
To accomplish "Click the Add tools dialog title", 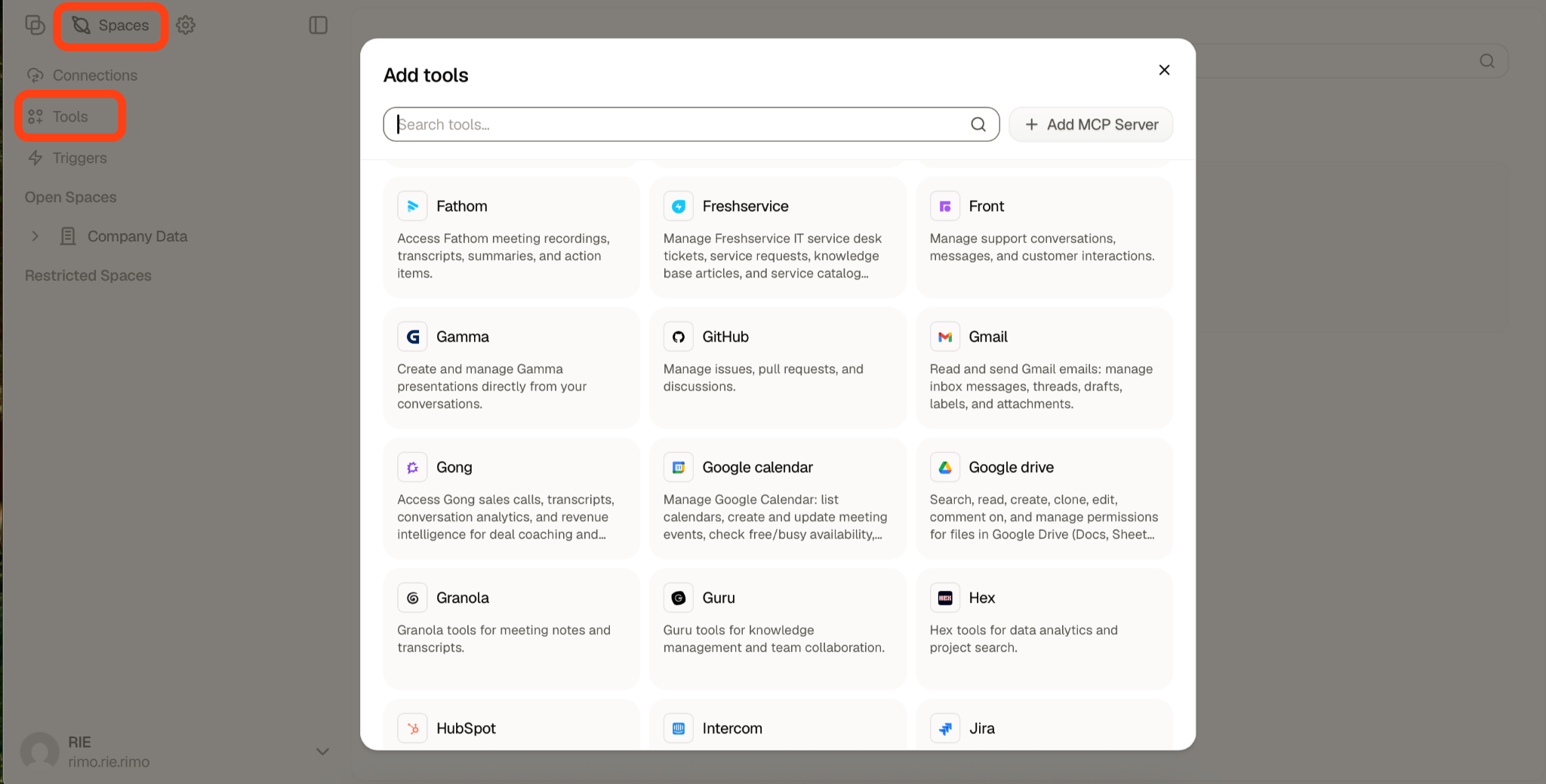I will pyautogui.click(x=426, y=75).
